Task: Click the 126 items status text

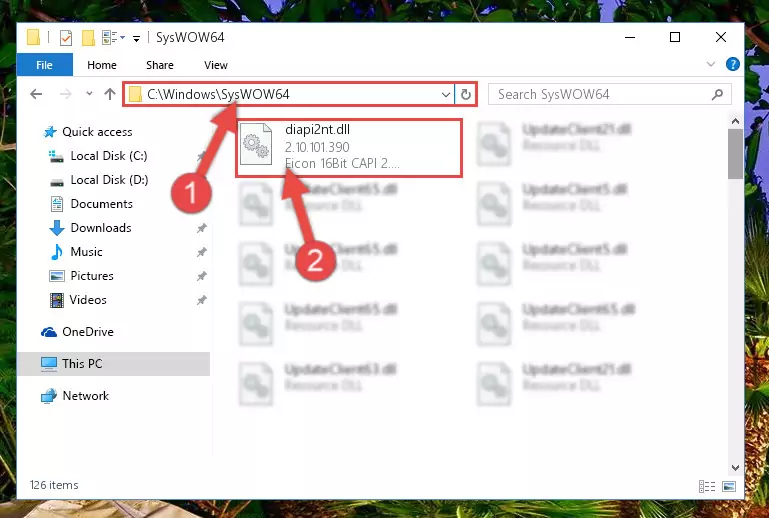Action: tap(54, 485)
